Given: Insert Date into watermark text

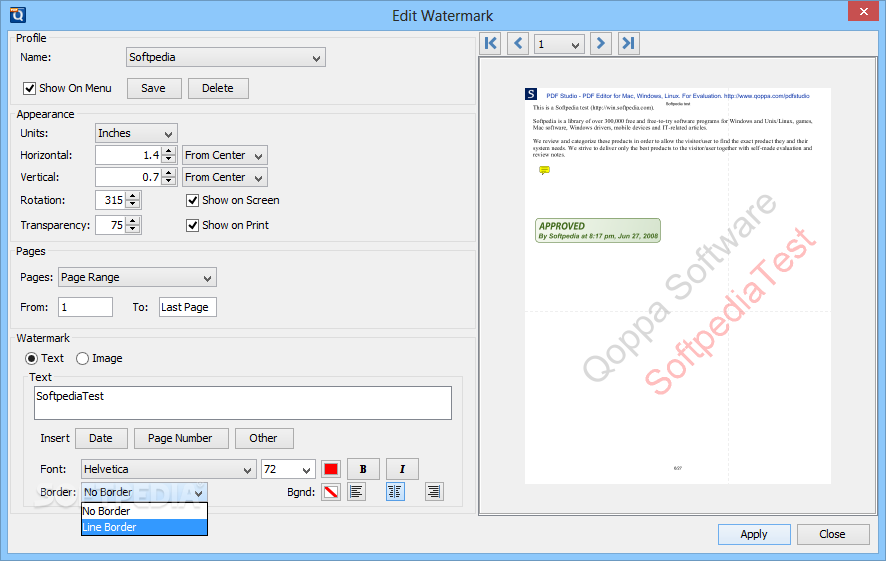Looking at the screenshot, I should pyautogui.click(x=101, y=438).
